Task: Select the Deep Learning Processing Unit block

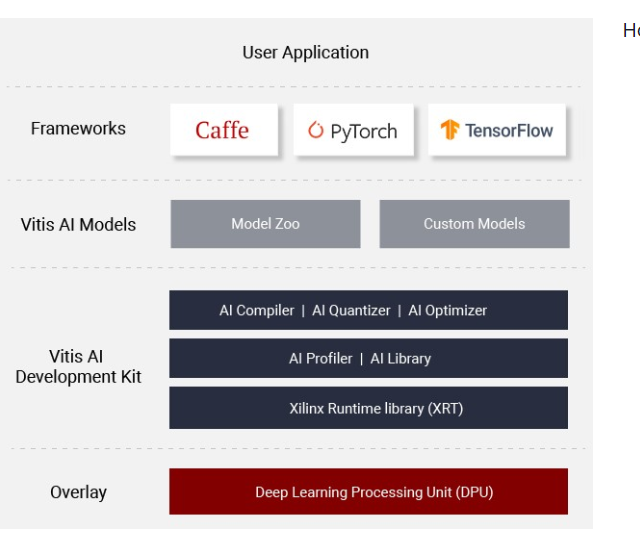Action: coord(368,492)
